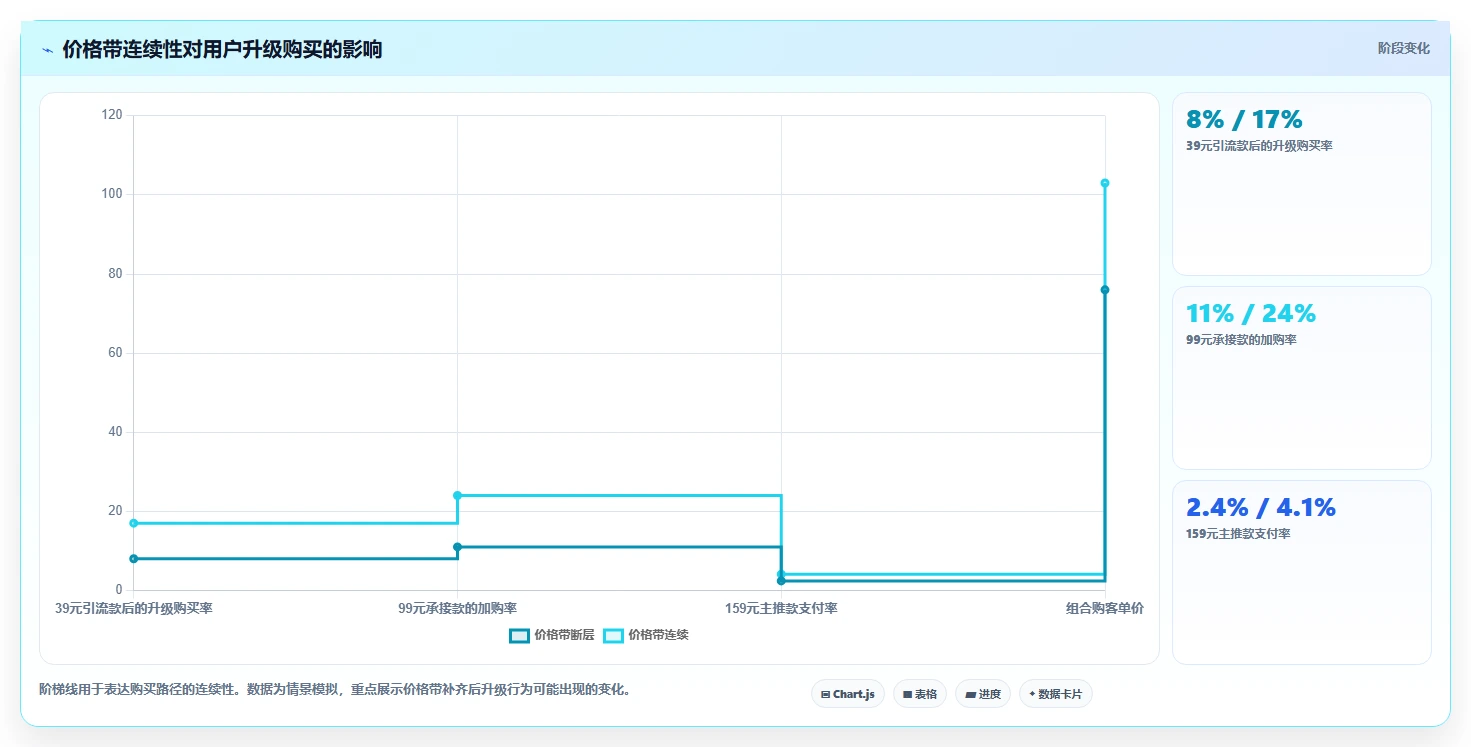The width and height of the screenshot is (1471, 747).
Task: Click the x-axis label 39元引流款后的升级购买率
Action: 133,608
